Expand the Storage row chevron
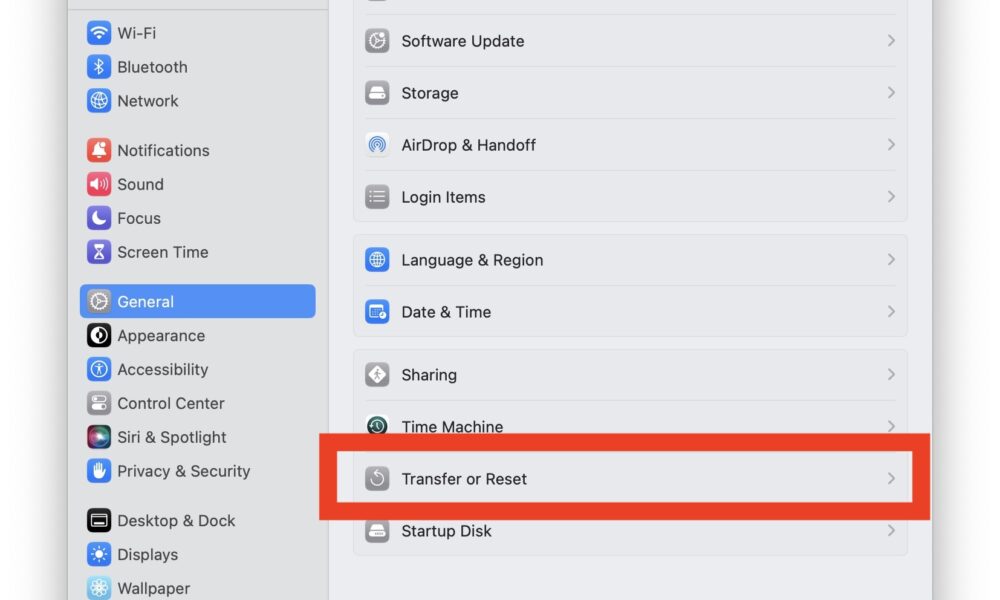This screenshot has height=600, width=1000. pos(891,93)
